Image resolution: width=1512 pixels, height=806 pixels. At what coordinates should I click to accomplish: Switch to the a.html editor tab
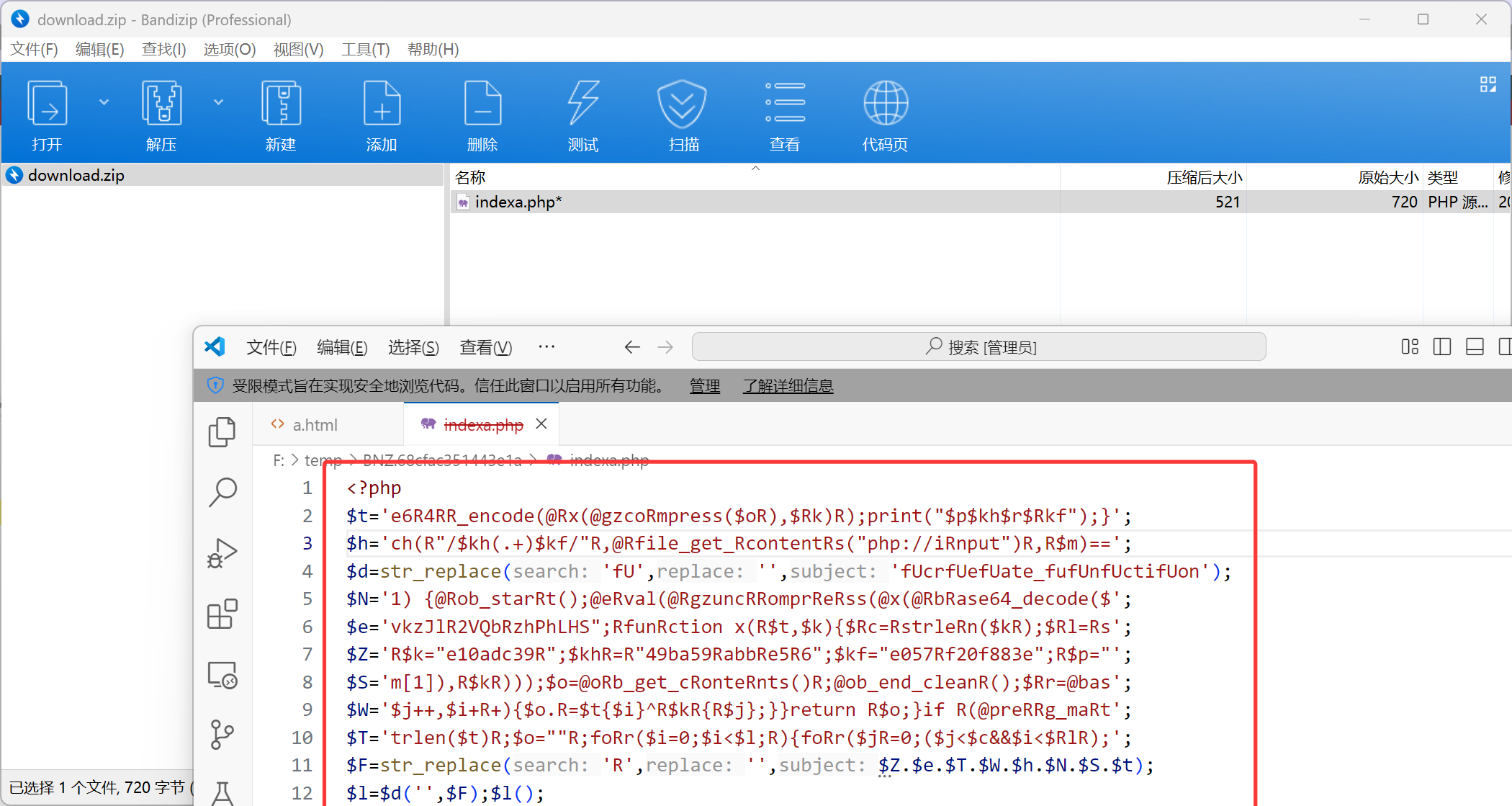pos(315,425)
